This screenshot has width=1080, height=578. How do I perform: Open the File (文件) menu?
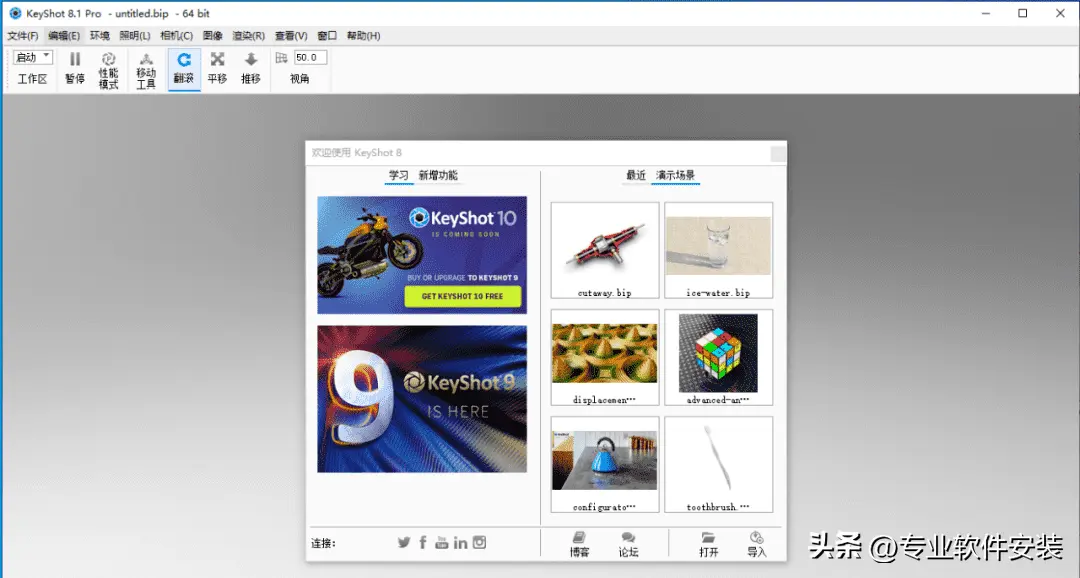coord(23,36)
